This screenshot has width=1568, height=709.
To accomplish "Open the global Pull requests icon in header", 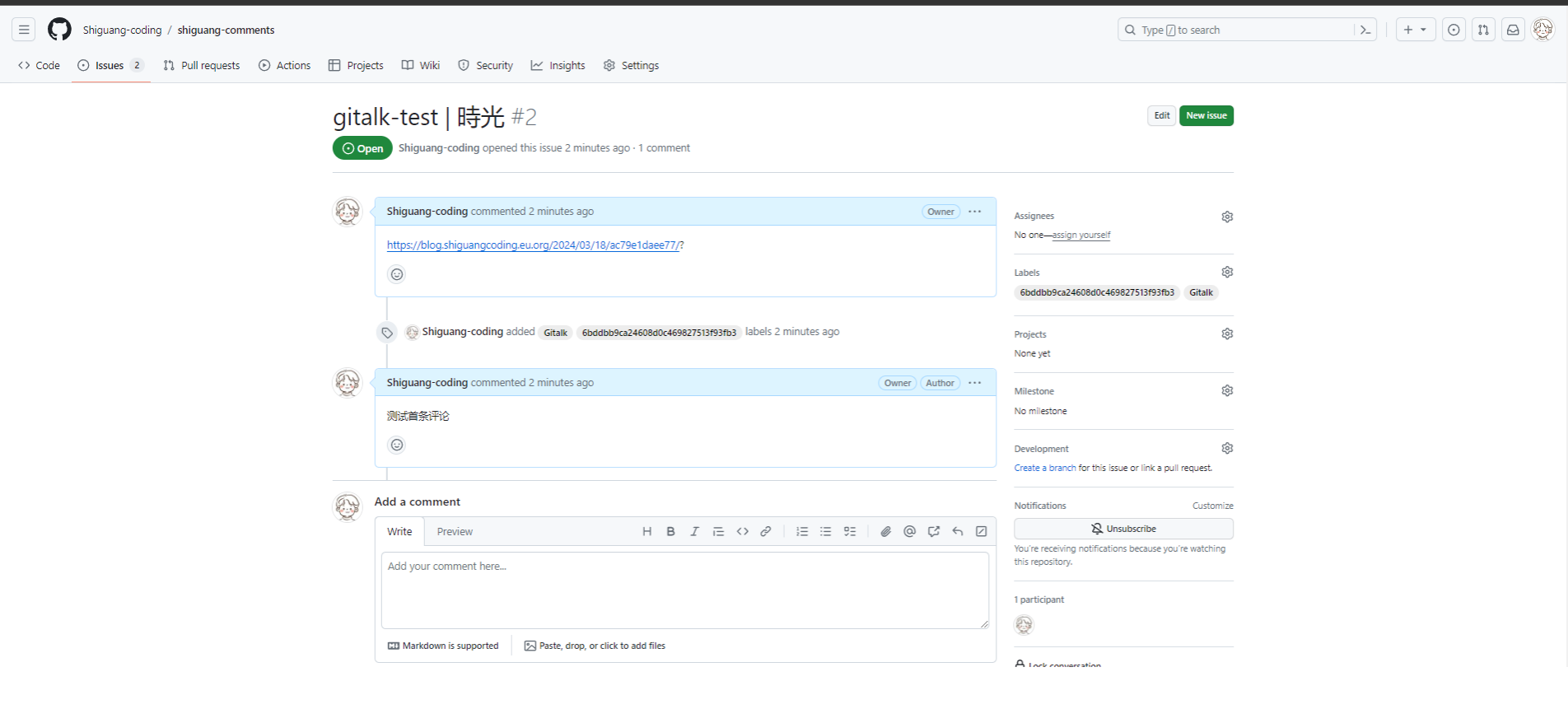I will [x=1484, y=30].
